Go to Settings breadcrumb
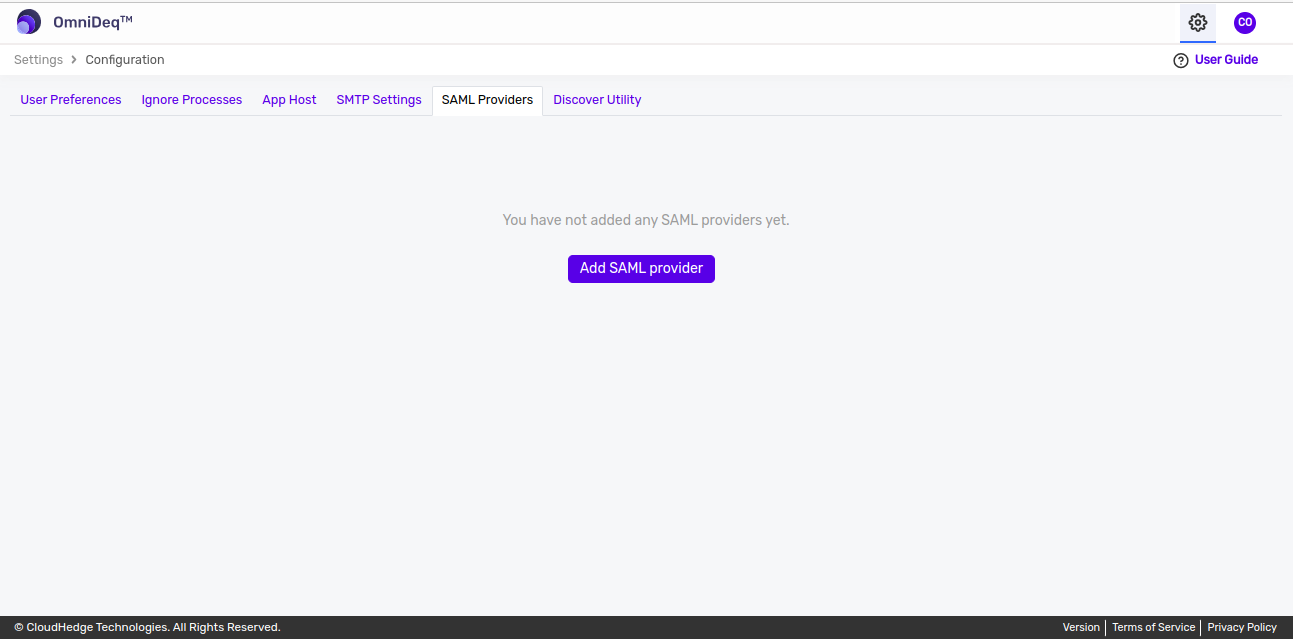The width and height of the screenshot is (1293, 639). (39, 60)
